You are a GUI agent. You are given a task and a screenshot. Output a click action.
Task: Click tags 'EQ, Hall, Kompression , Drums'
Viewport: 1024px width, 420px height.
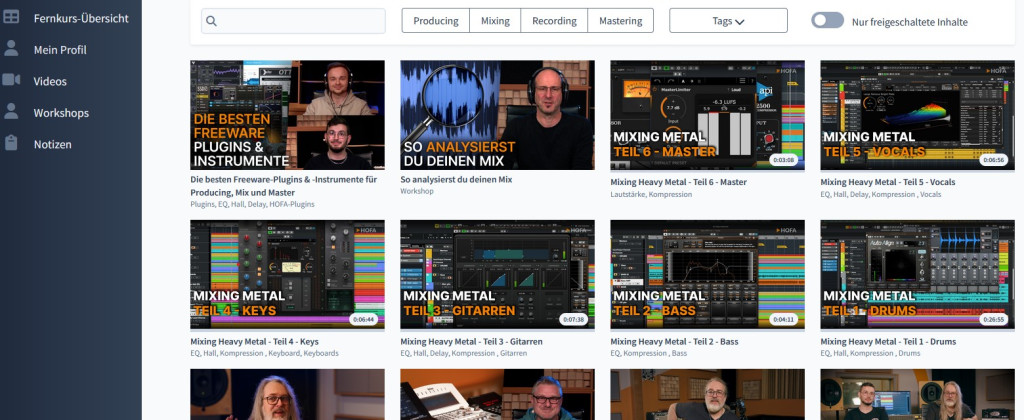870,353
